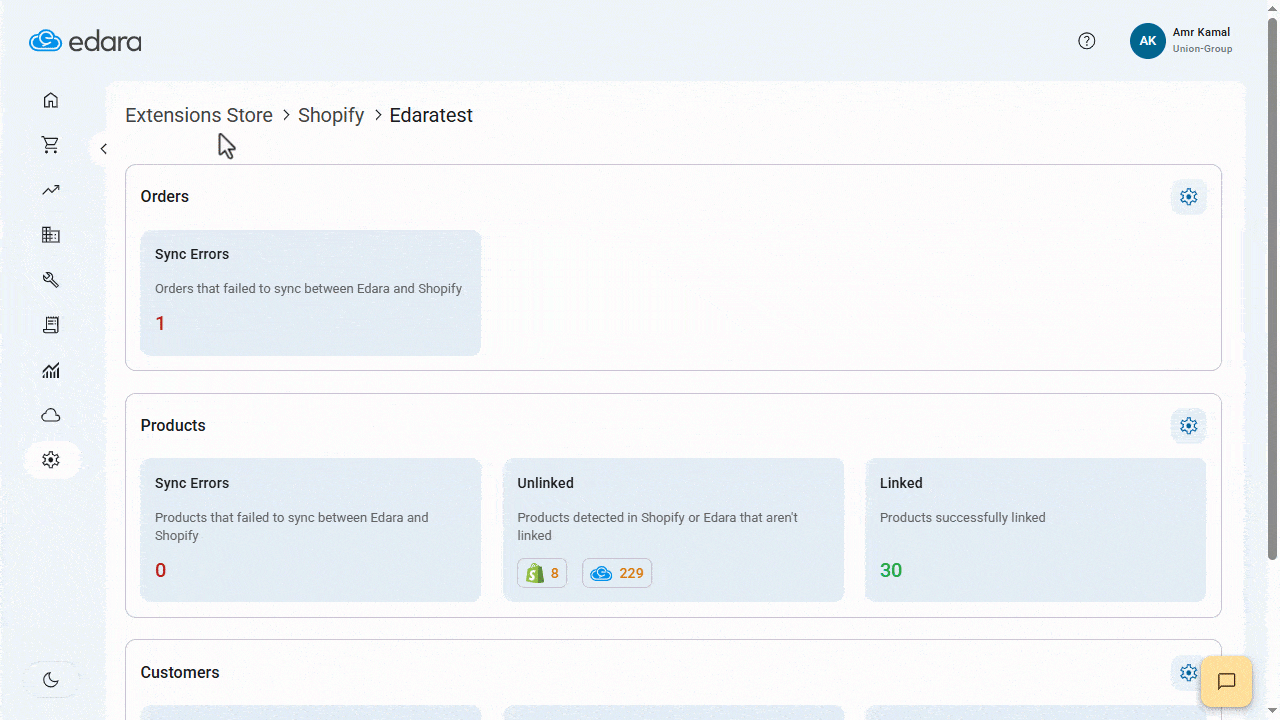Open the AK user avatar
Viewport: 1280px width, 720px height.
[x=1148, y=41]
